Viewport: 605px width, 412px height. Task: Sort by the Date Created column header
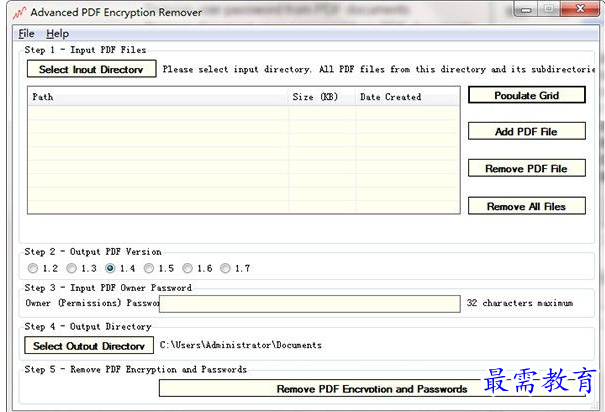coord(407,97)
